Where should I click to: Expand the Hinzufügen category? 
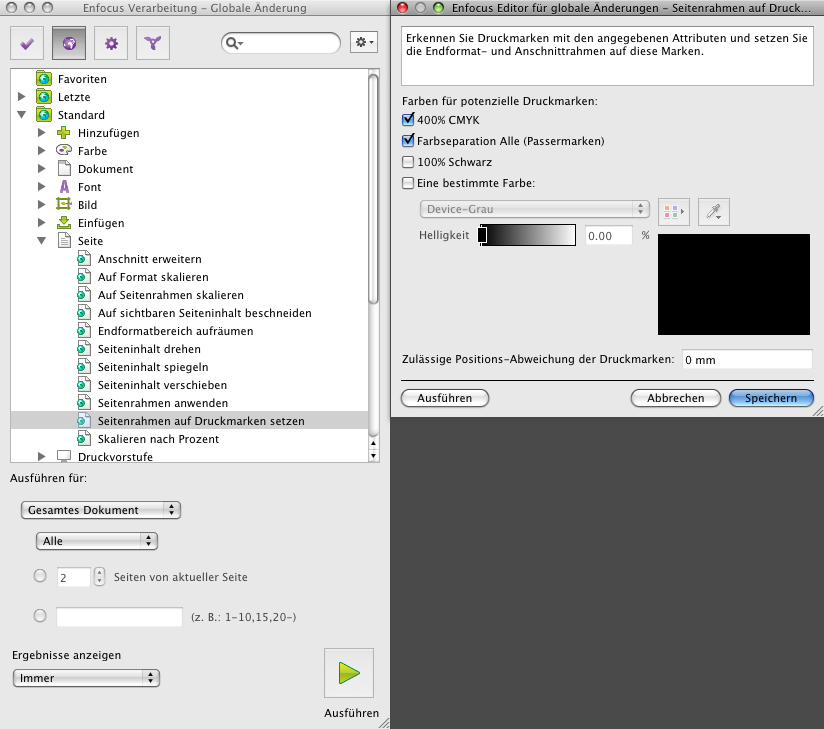[42, 133]
